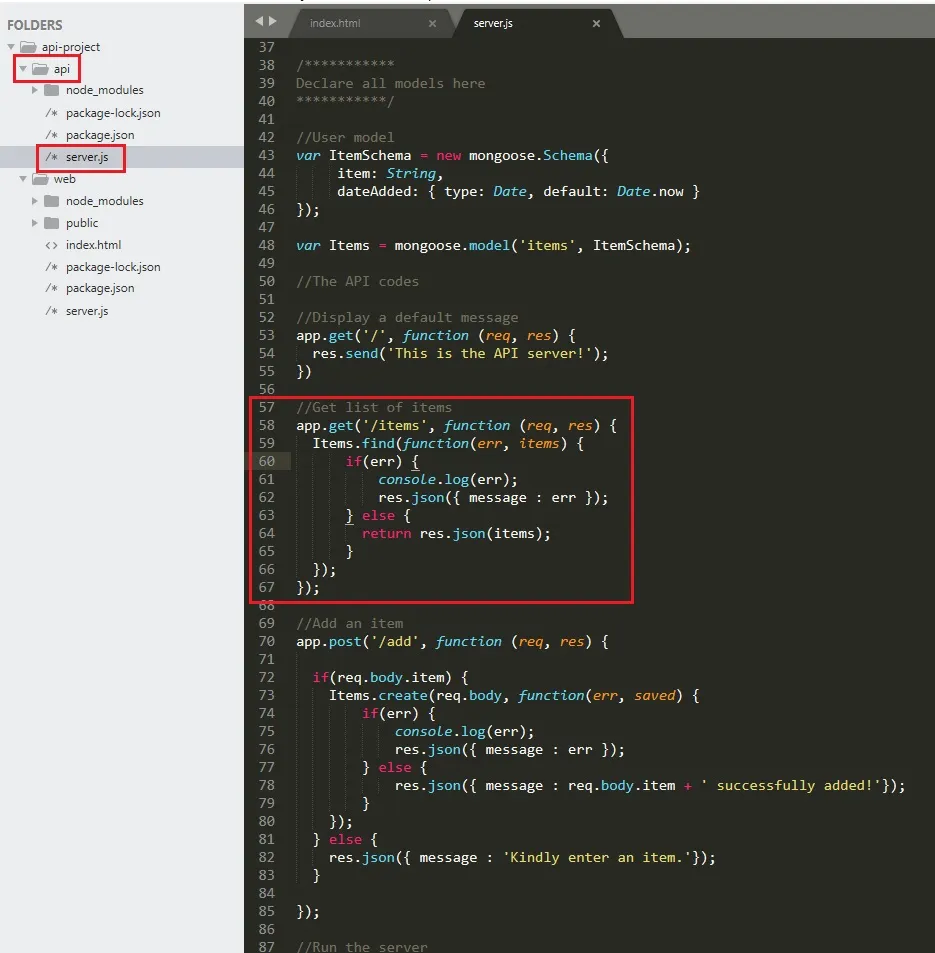Image resolution: width=935 pixels, height=953 pixels.
Task: Click 'Items.create' on line 73
Action: point(378,695)
